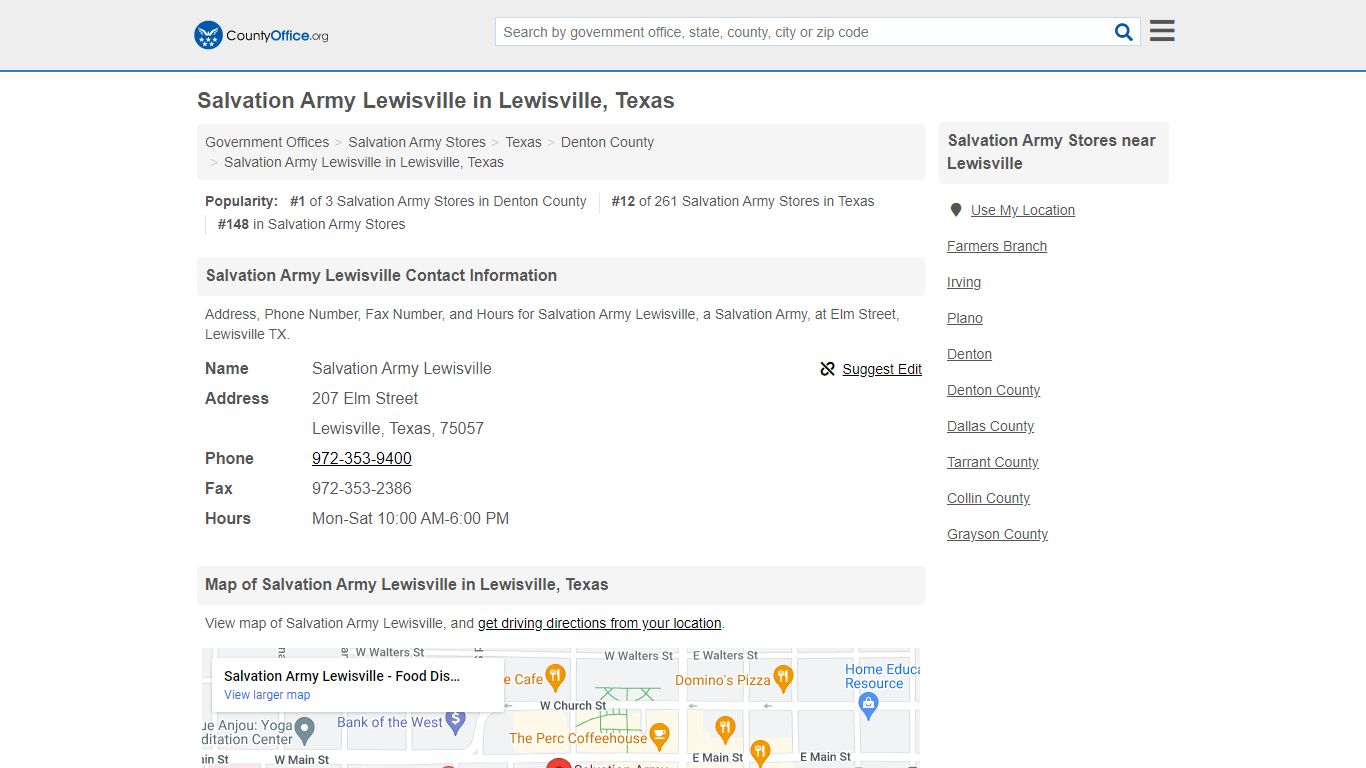Click the hours Mon-Sat 10:00 AM-6:00 PM
This screenshot has width=1366, height=768.
410,518
